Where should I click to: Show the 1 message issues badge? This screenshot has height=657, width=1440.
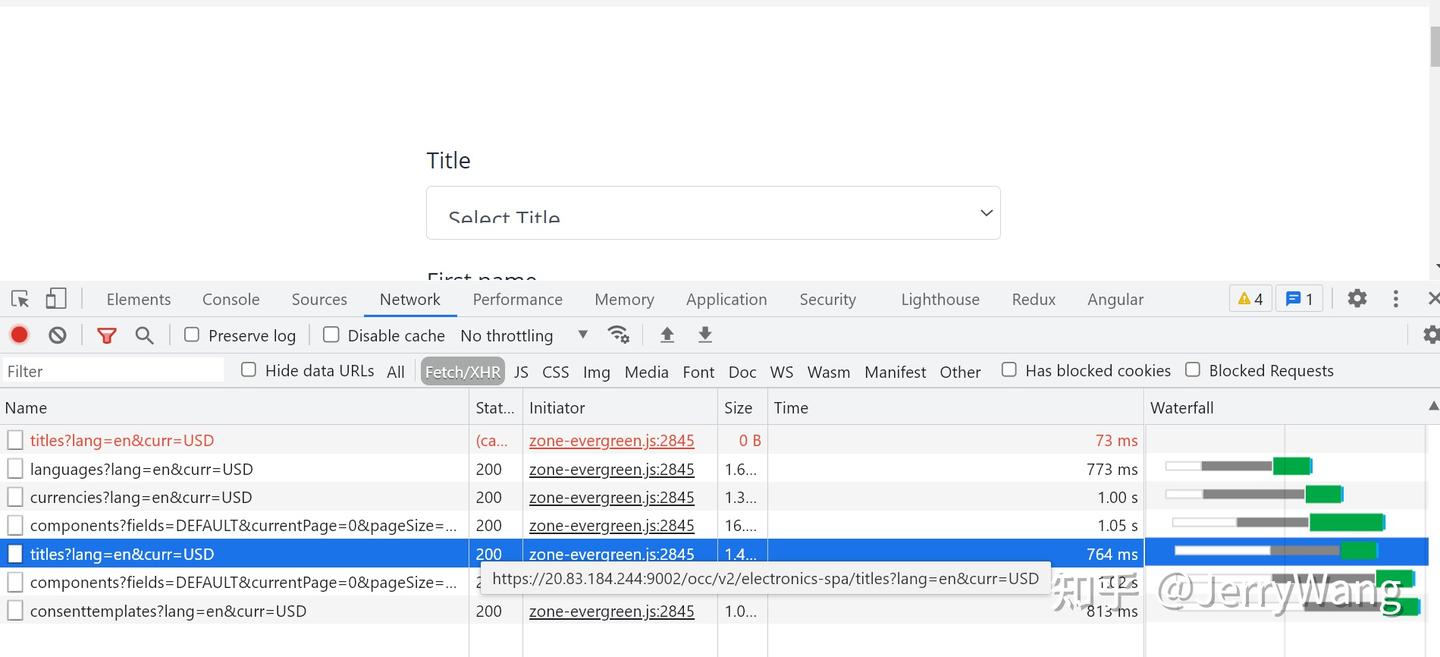coord(1299,298)
